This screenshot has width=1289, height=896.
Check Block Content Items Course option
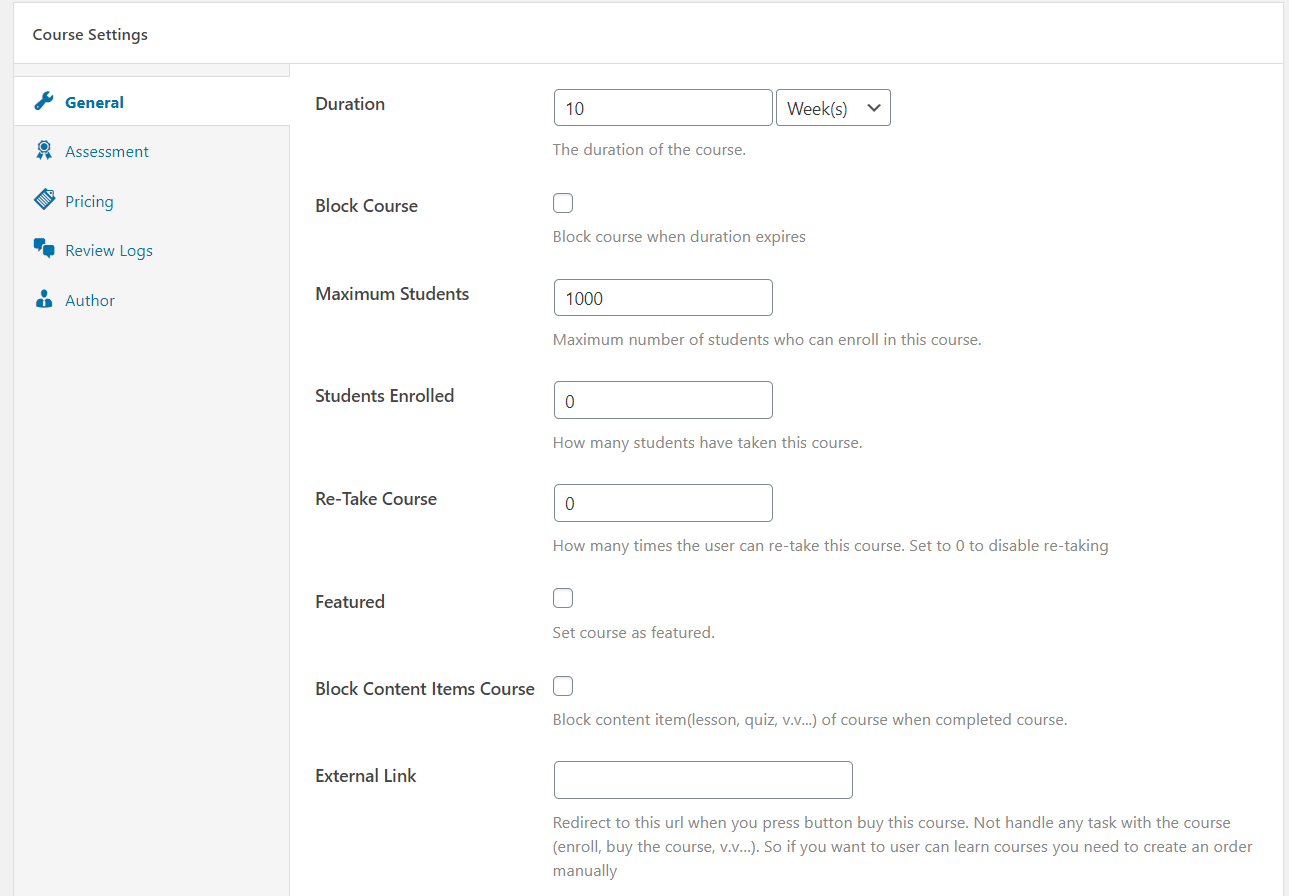[x=563, y=686]
